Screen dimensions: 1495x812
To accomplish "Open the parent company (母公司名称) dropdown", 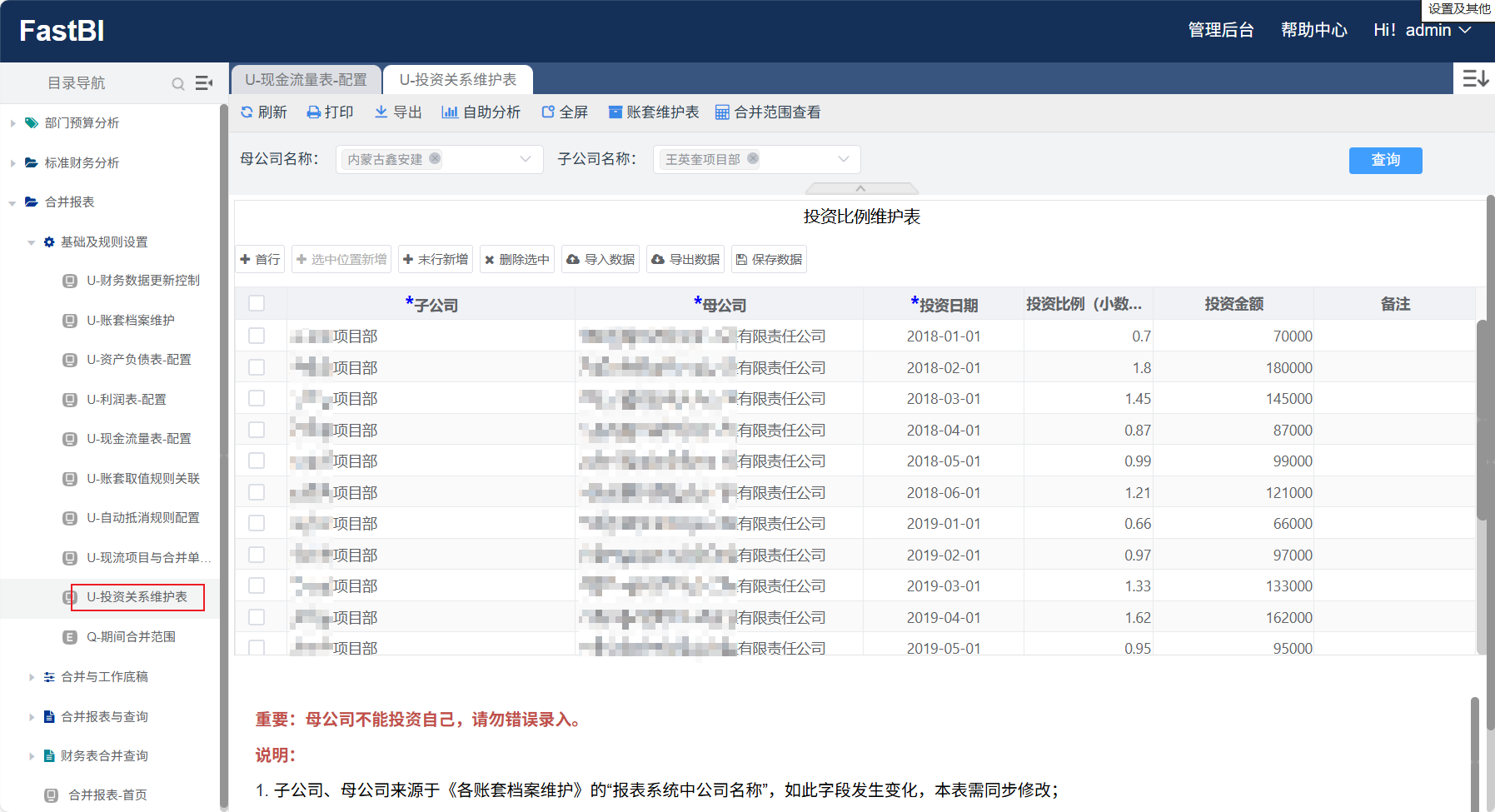I will (x=525, y=159).
